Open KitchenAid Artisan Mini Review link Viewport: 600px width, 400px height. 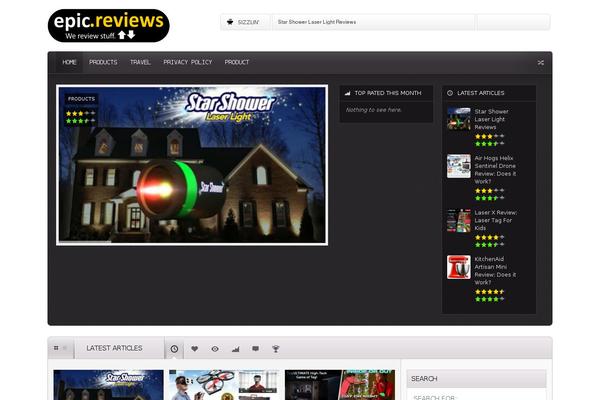(495, 271)
